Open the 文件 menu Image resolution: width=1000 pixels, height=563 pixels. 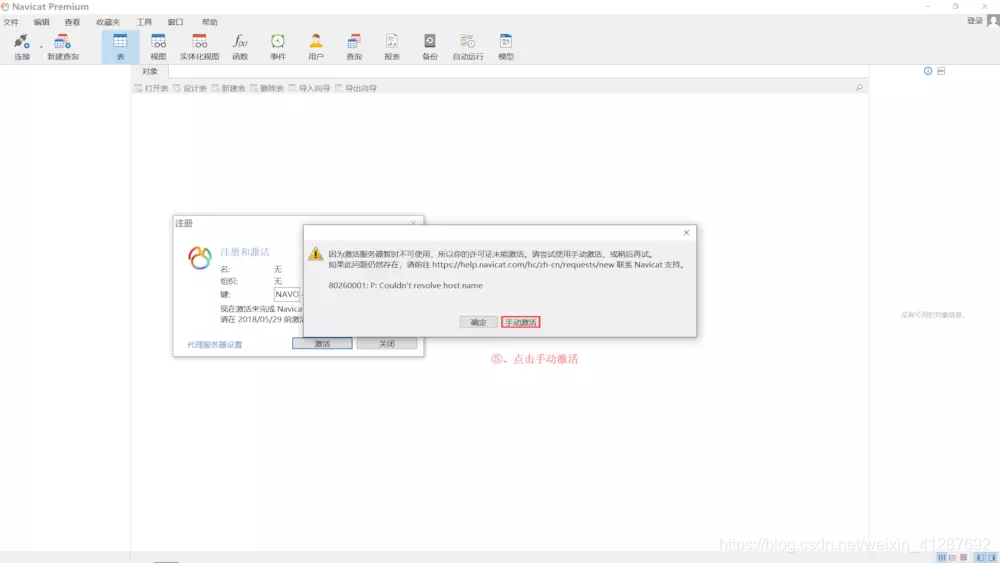pos(11,22)
